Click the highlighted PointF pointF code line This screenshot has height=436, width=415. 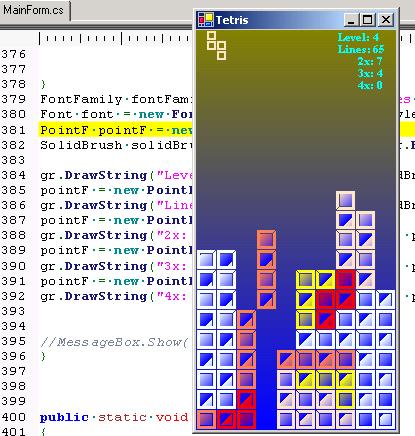pos(116,130)
